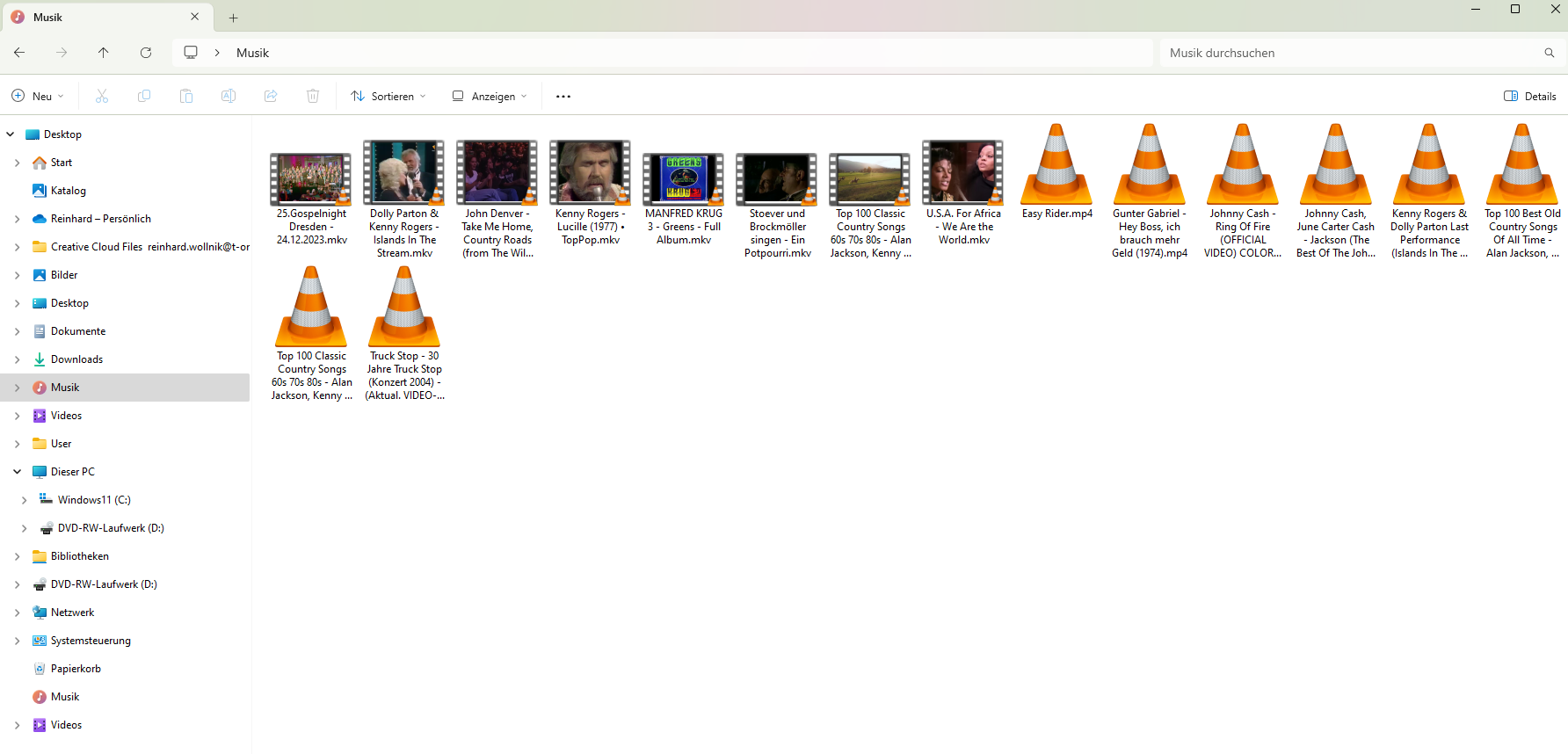
Task: Select Gunter Gabriel Hey Boss mp4 file
Action: (x=1150, y=191)
